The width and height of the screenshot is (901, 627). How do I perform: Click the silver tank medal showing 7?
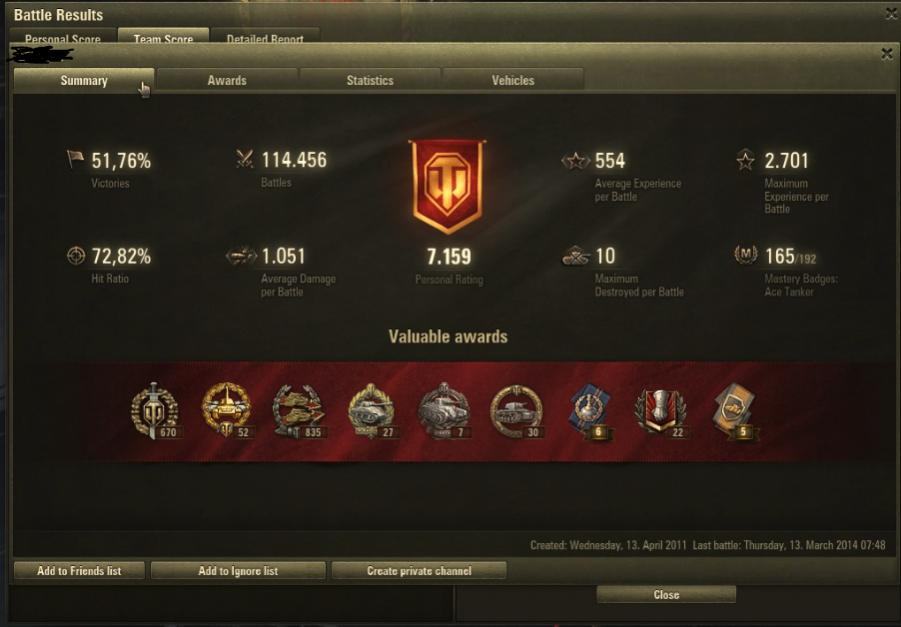444,411
